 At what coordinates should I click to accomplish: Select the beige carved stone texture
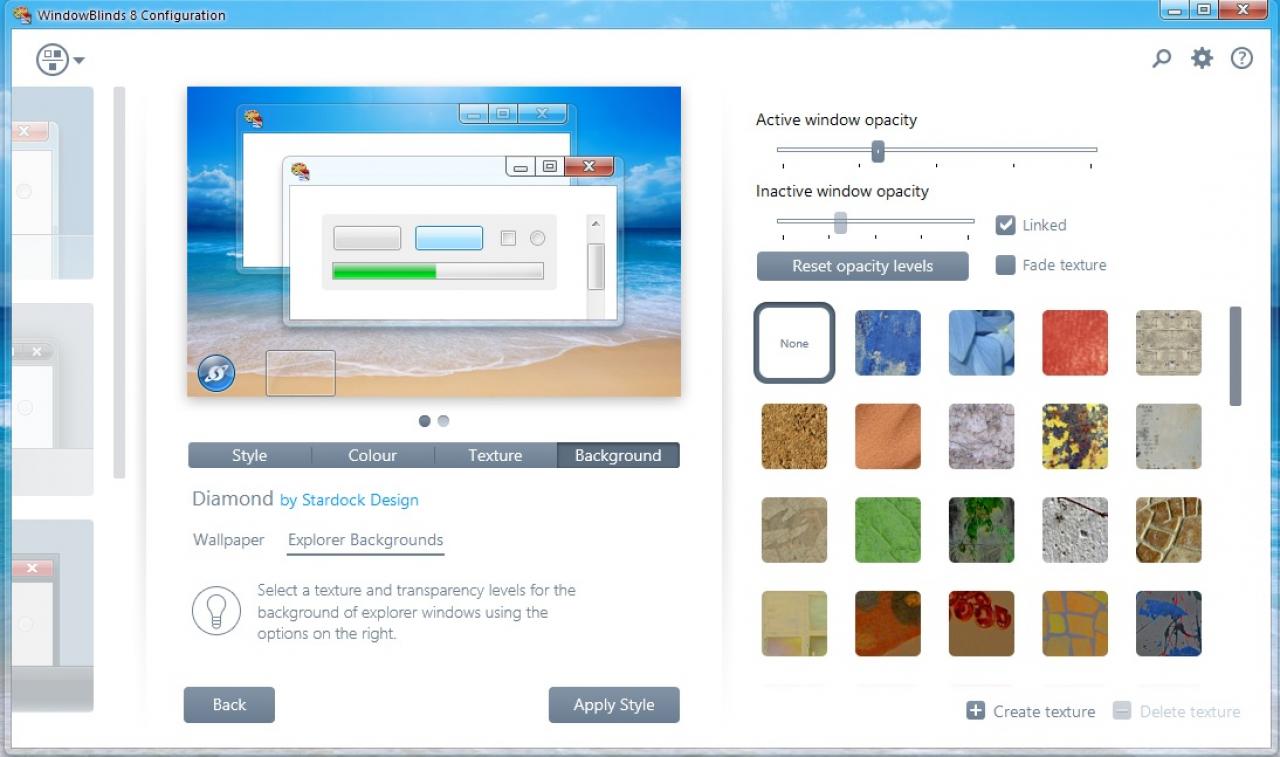coord(1169,343)
